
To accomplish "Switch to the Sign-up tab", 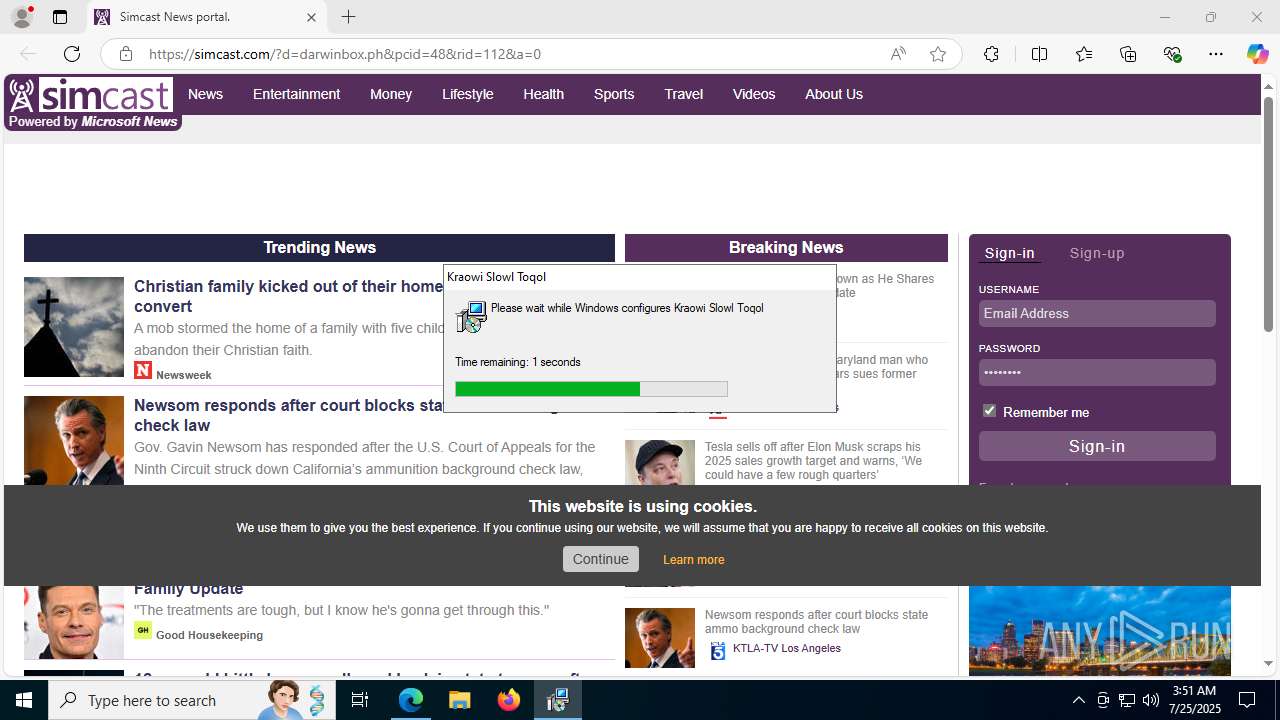I will 1096,253.
